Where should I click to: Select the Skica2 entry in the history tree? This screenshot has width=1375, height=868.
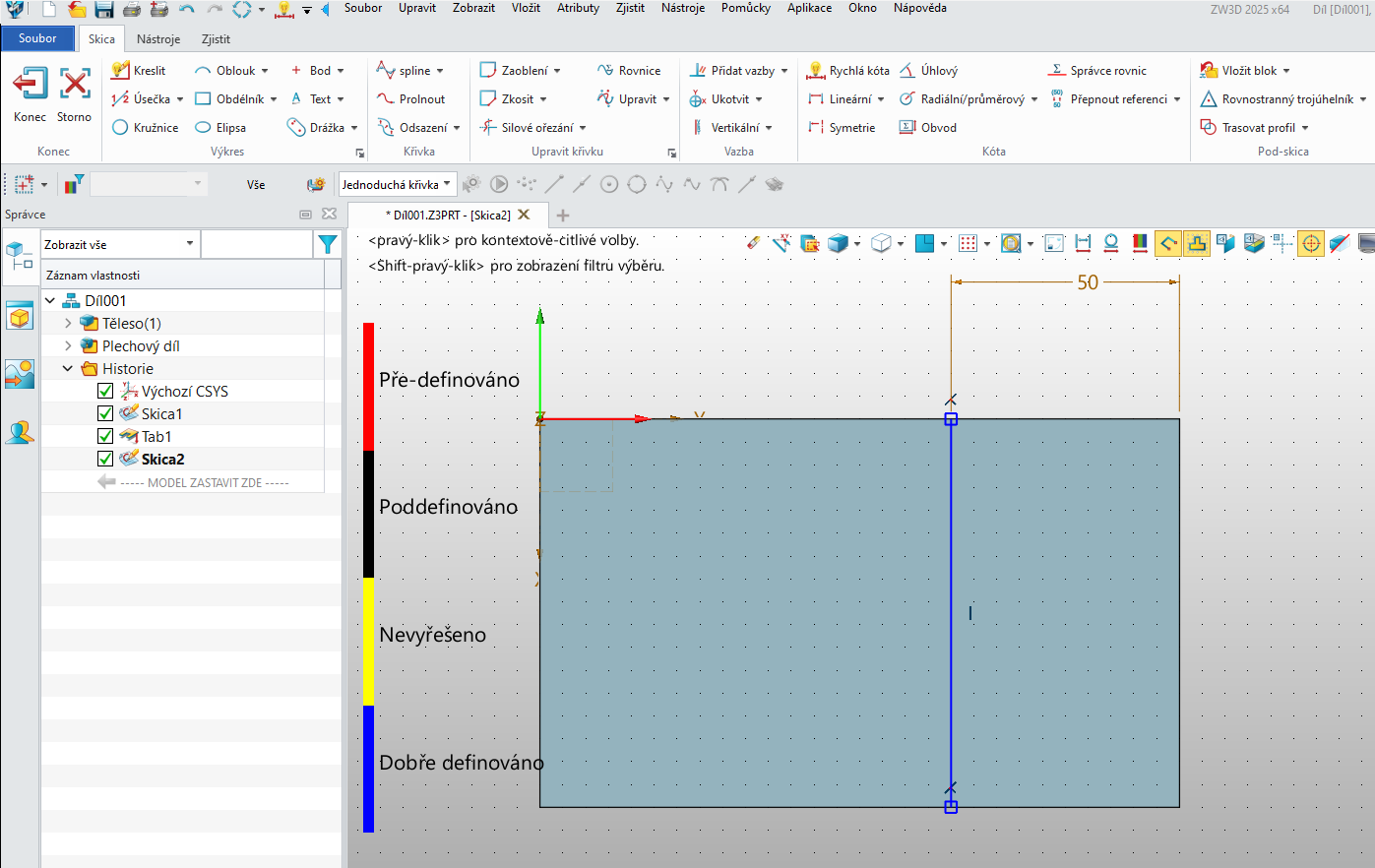click(162, 460)
